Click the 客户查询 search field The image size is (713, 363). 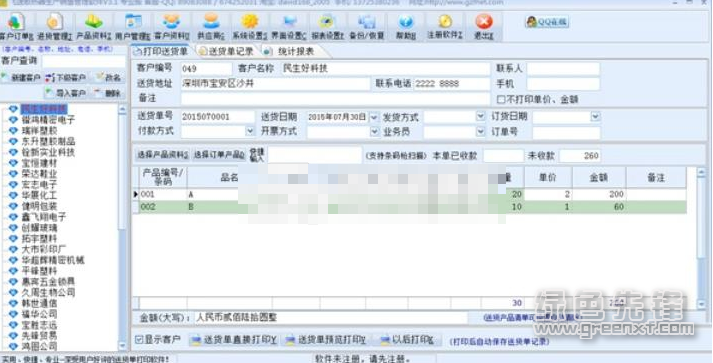pos(83,61)
